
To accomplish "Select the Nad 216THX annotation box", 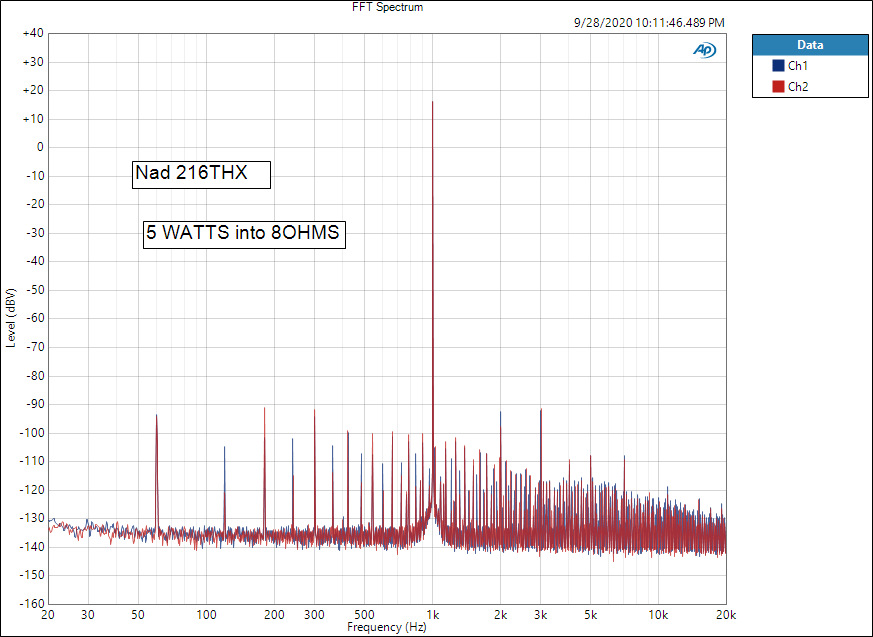I will coord(202,175).
